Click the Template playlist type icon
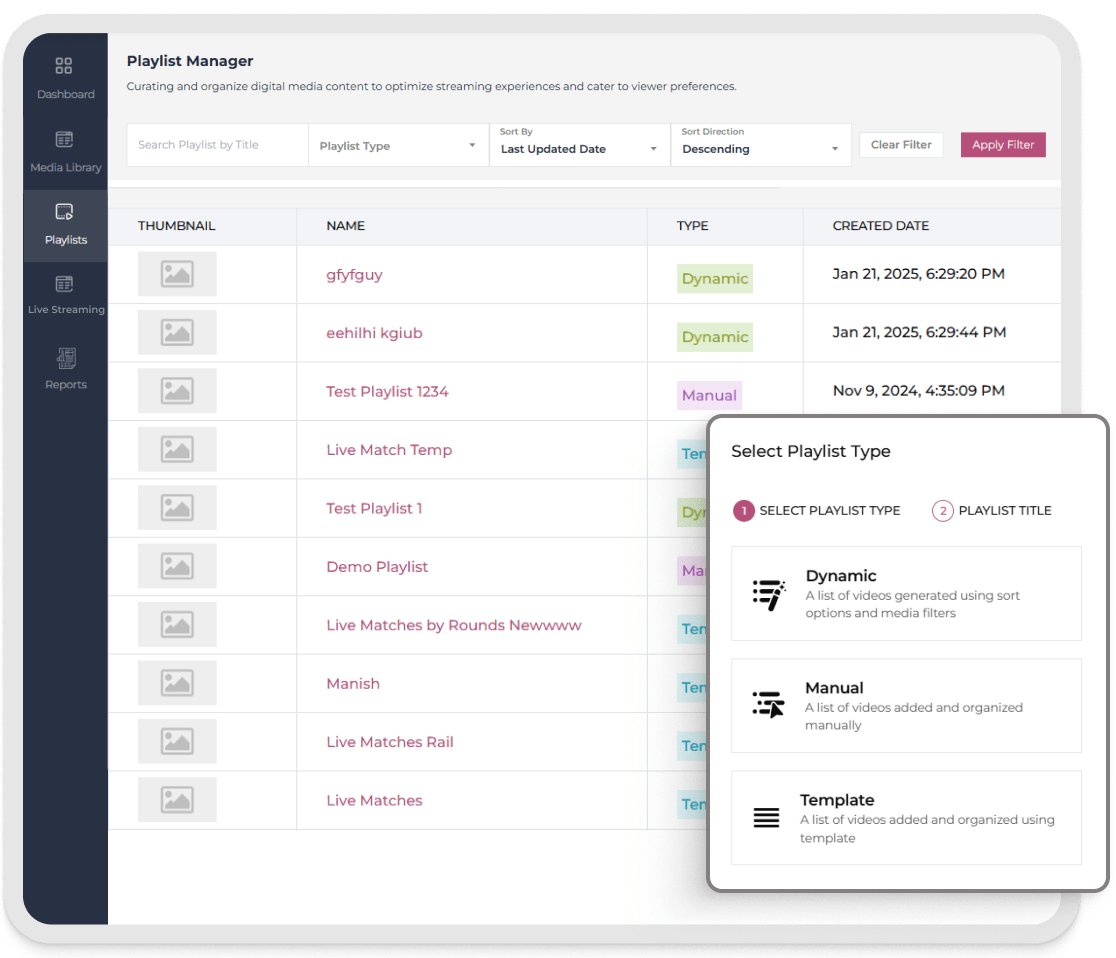 (x=766, y=818)
